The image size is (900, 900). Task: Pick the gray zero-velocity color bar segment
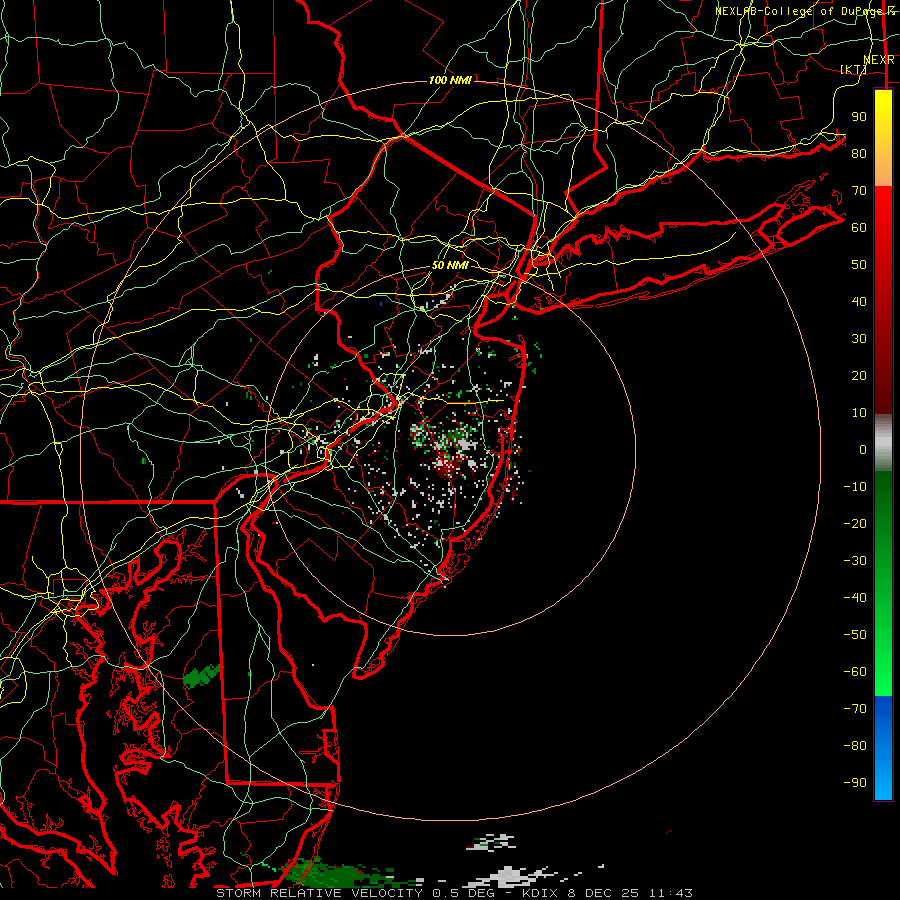pyautogui.click(x=883, y=443)
